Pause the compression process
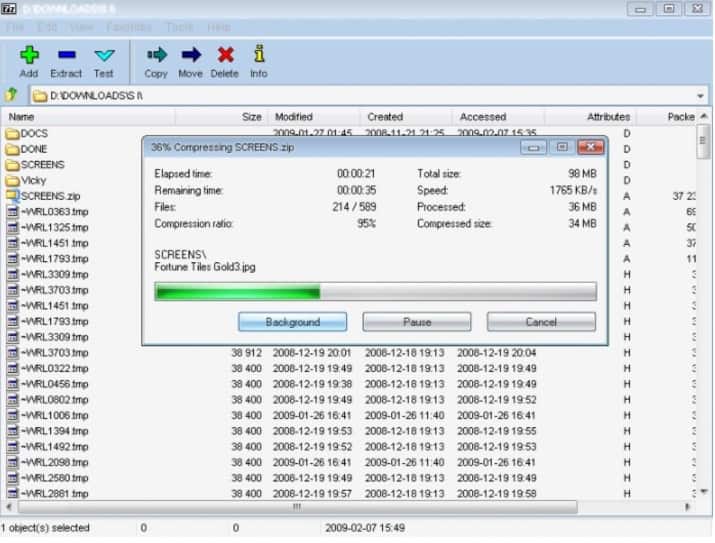Viewport: 715px width, 543px height. 416,322
